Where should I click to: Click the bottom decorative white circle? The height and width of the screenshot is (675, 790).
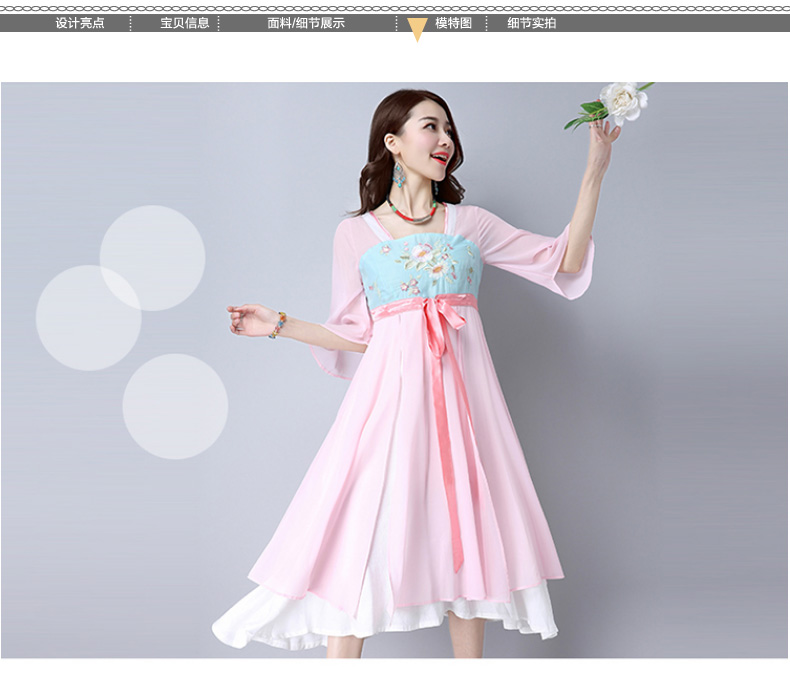click(175, 406)
